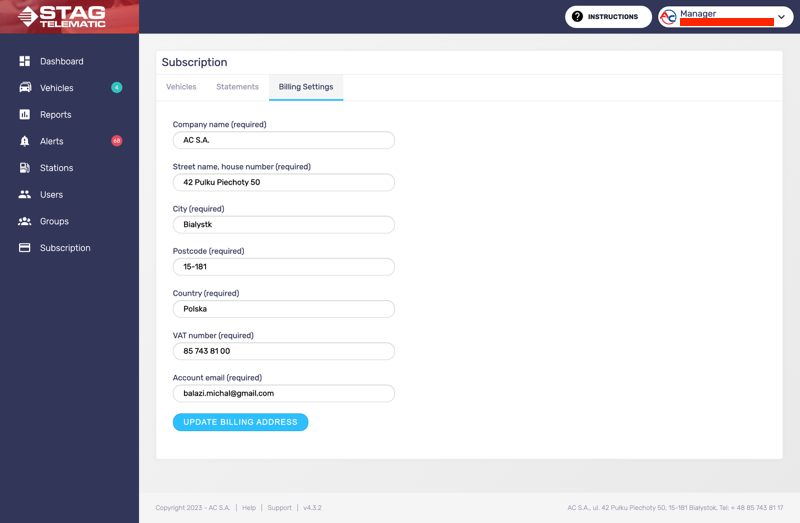Click the Manager role label
Image resolution: width=800 pixels, height=523 pixels.
click(698, 13)
